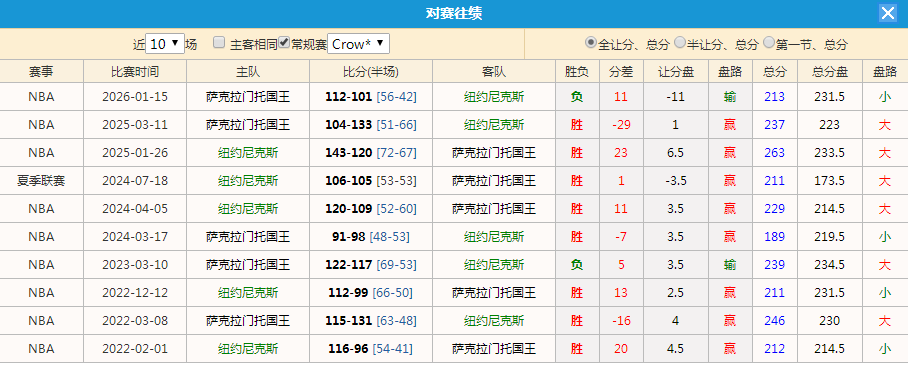The height and width of the screenshot is (366, 908).
Task: Select the date 2024-04-05
Action: point(135,208)
